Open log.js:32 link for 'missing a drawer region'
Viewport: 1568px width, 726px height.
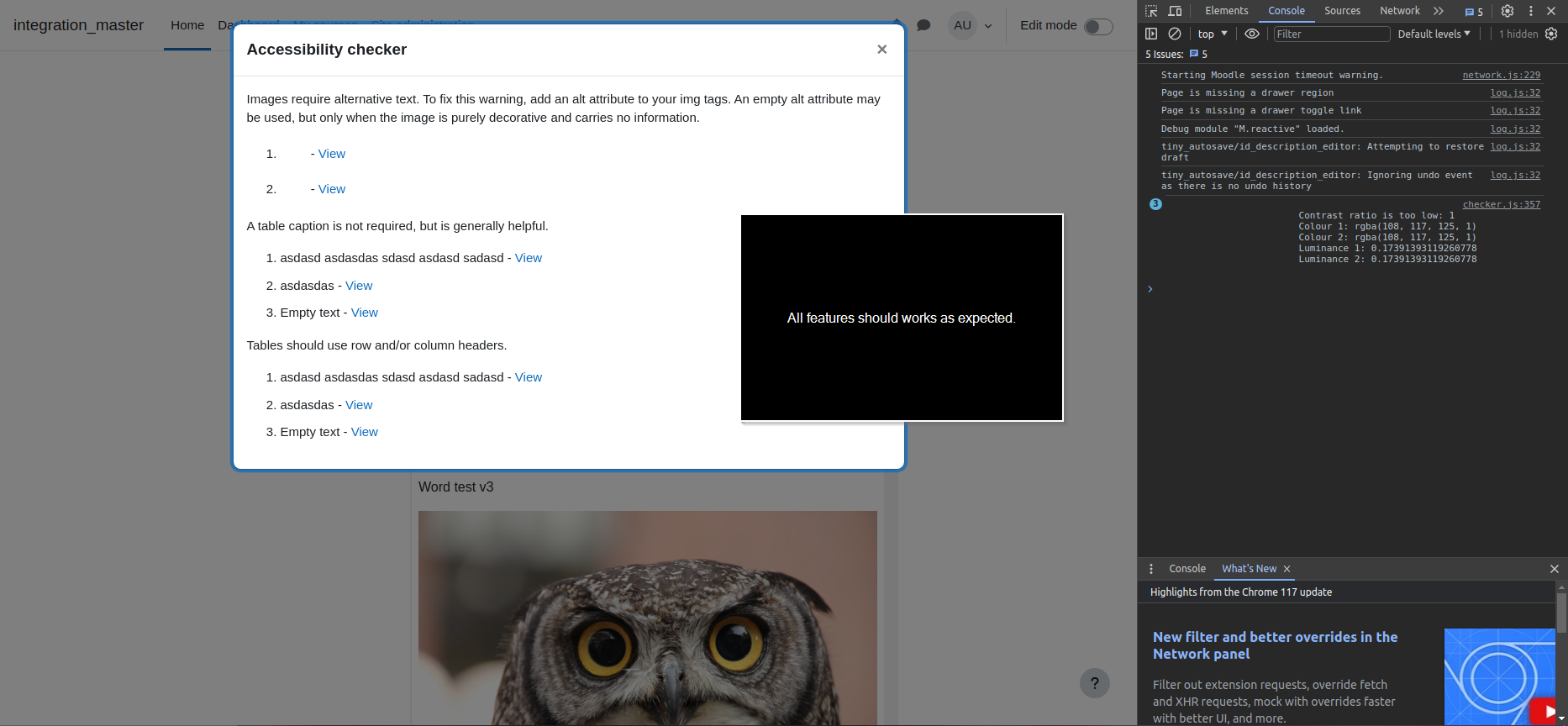1515,92
